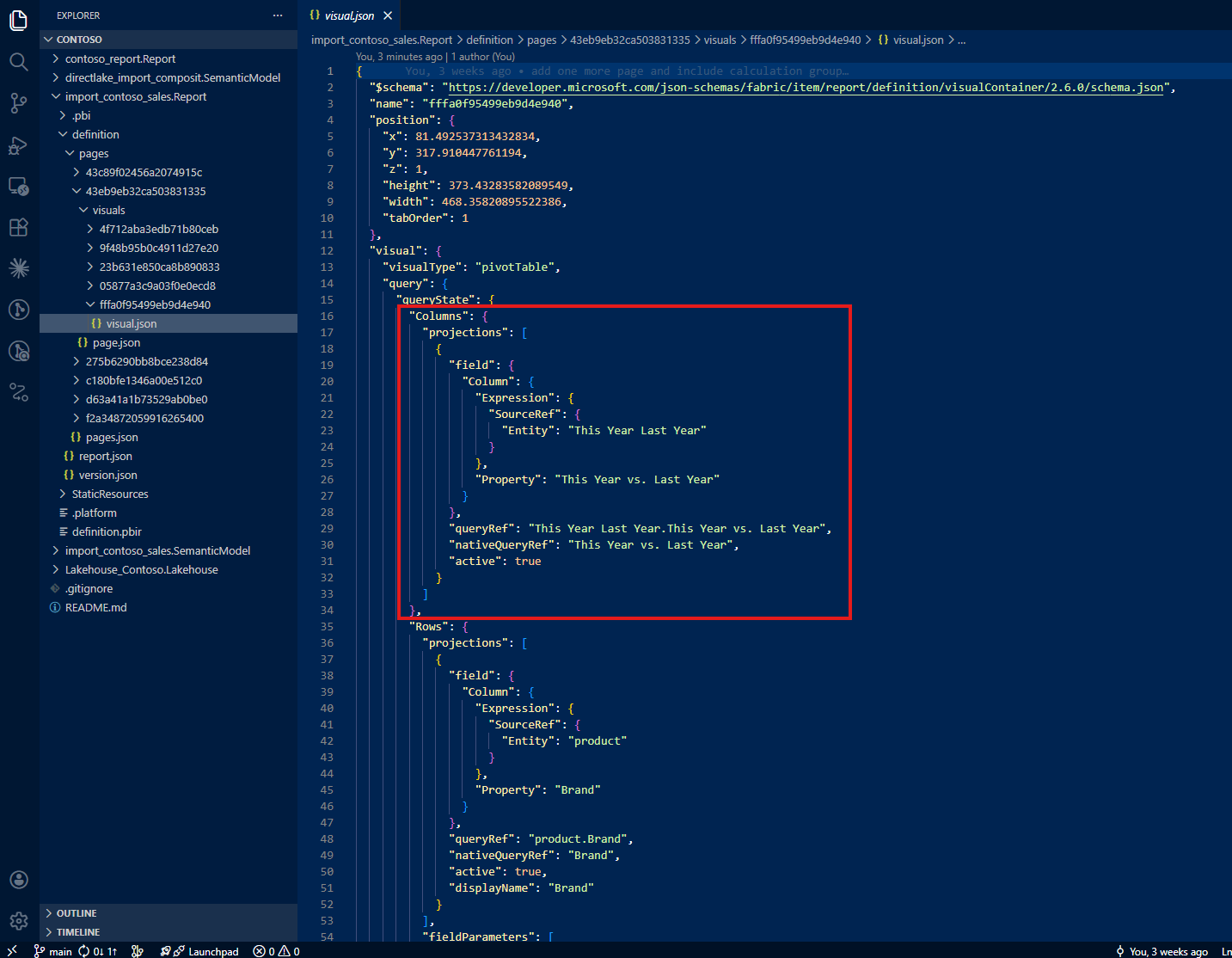Show errors and warnings problems count
The image size is (1232, 958).
tap(276, 951)
